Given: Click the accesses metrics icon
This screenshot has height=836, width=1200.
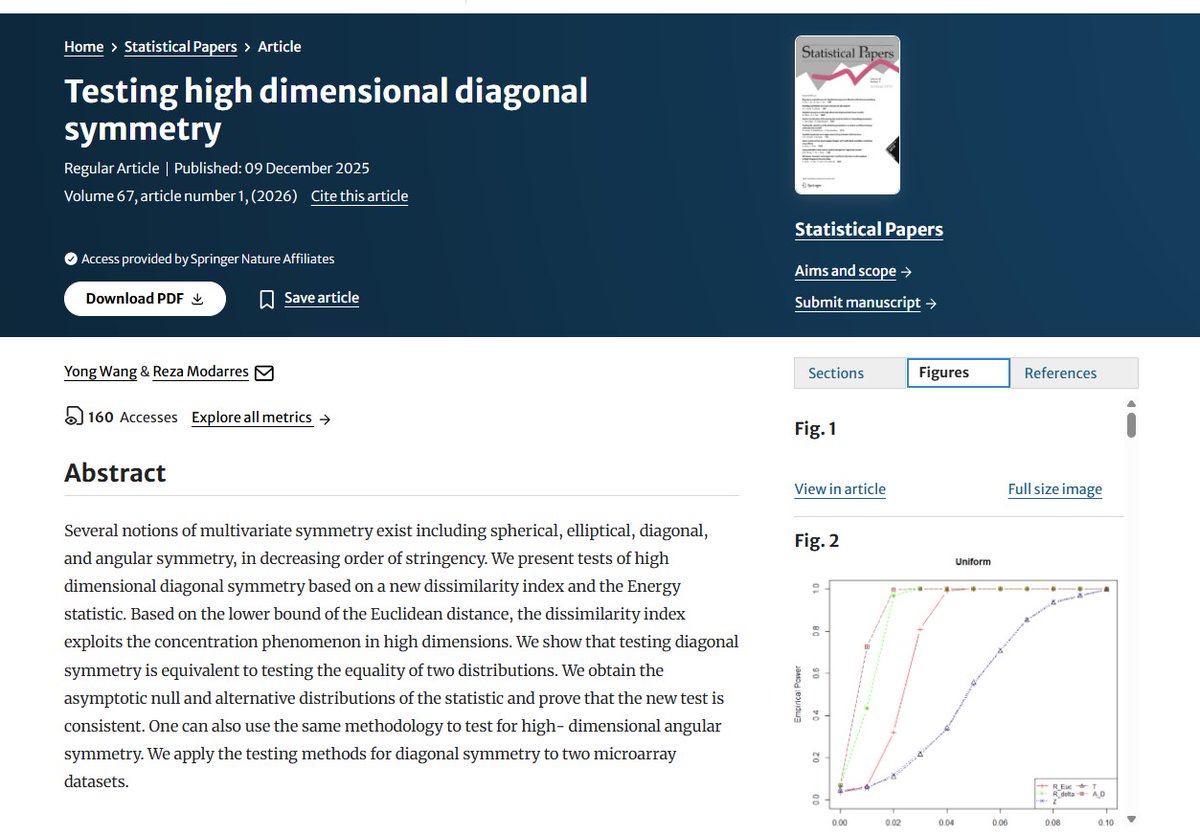Looking at the screenshot, I should tap(73, 417).
